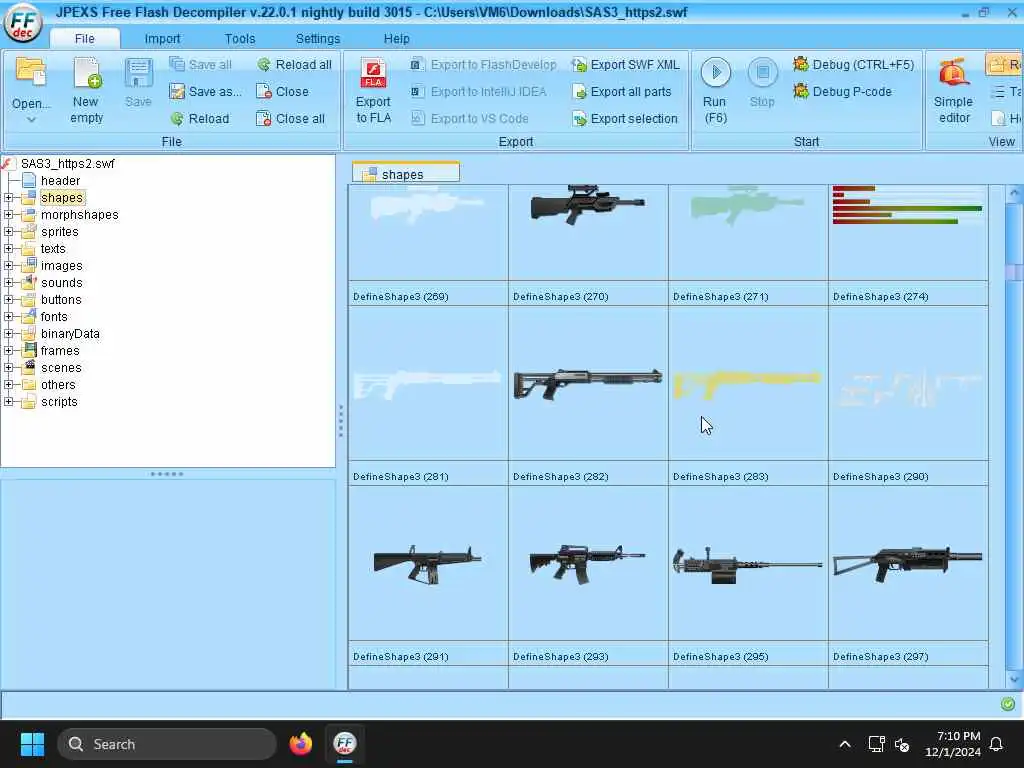Screen dimensions: 1024x768
Task: Select the frames folder
Action: point(59,350)
